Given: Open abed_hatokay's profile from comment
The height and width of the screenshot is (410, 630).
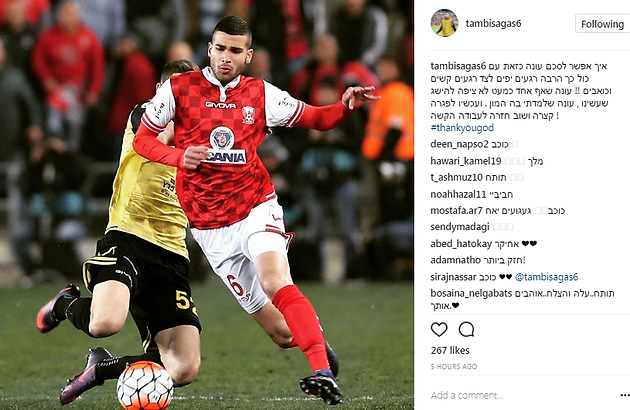Looking at the screenshot, I should coord(461,244).
